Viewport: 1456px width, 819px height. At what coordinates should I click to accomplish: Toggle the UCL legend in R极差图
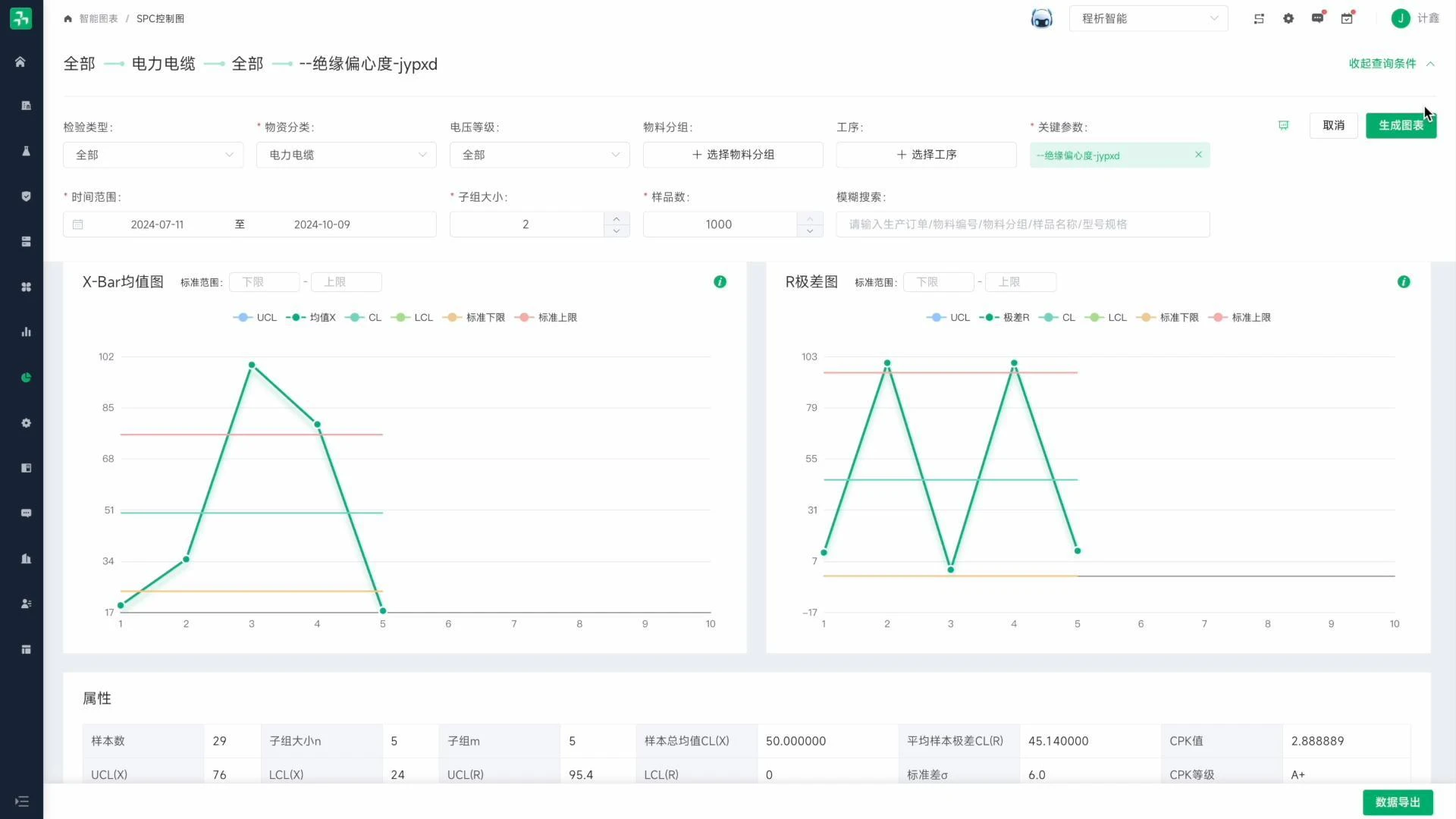[x=949, y=317]
